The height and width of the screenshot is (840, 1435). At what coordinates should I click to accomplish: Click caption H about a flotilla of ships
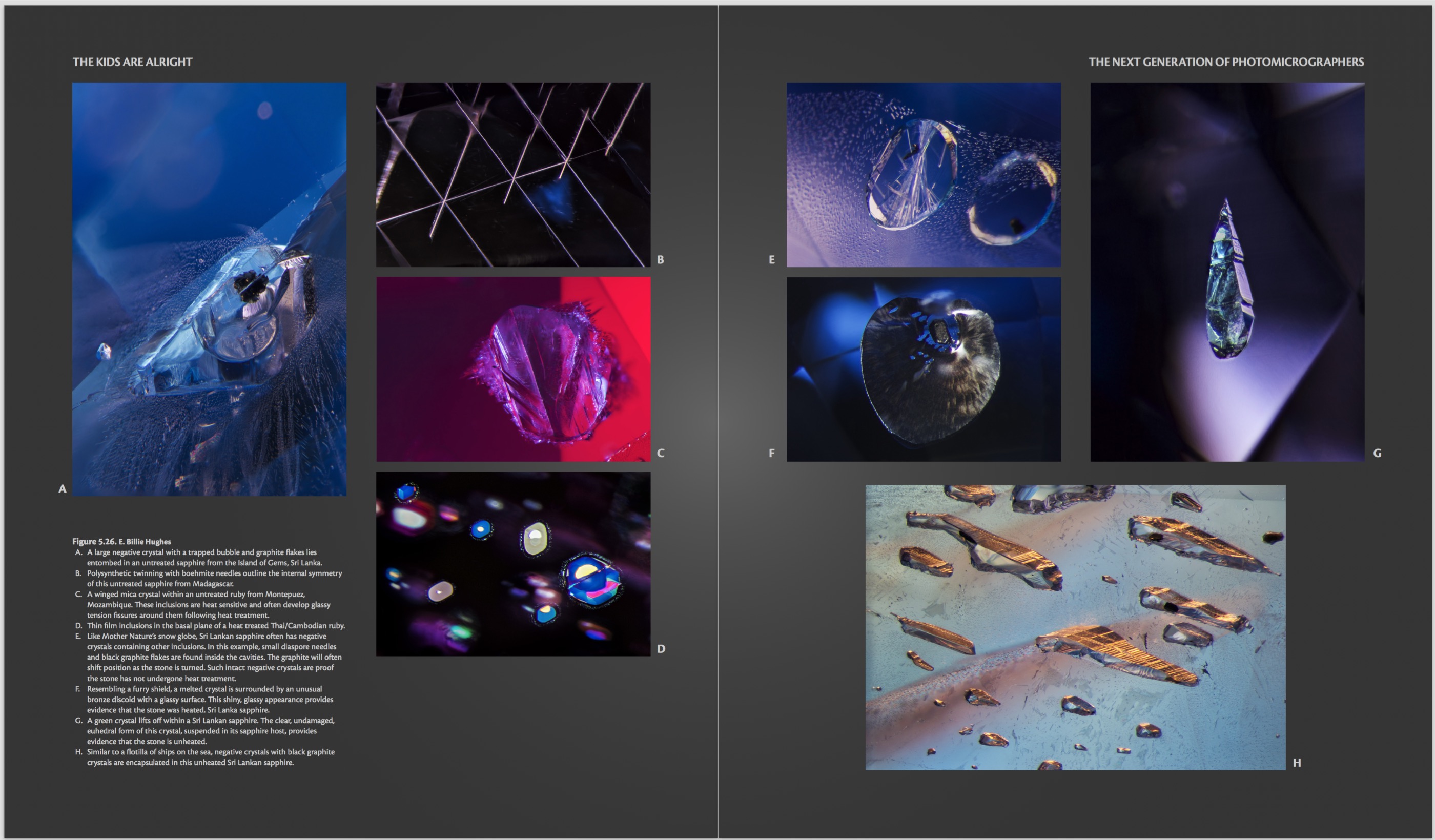tap(205, 757)
